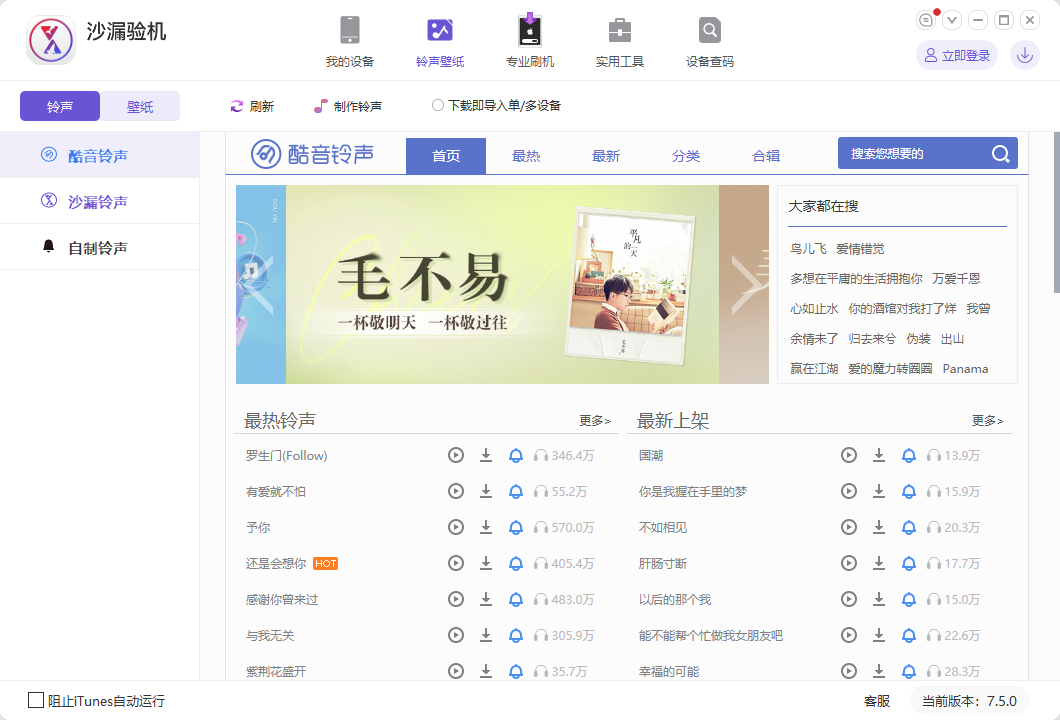
Task: Click 制作铃声 make ringtone
Action: click(348, 106)
